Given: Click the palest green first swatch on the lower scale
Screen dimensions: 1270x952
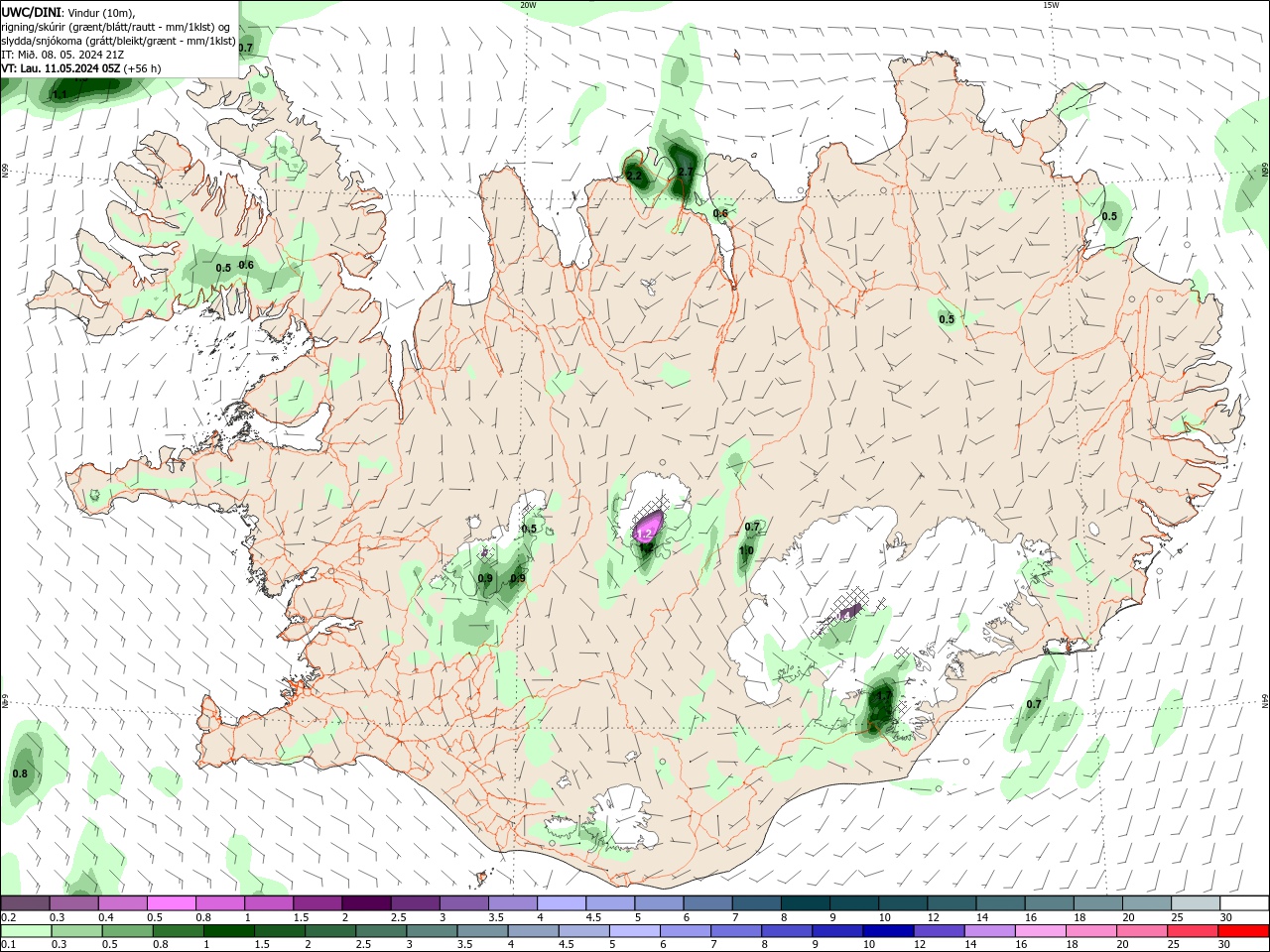Looking at the screenshot, I should (27, 931).
